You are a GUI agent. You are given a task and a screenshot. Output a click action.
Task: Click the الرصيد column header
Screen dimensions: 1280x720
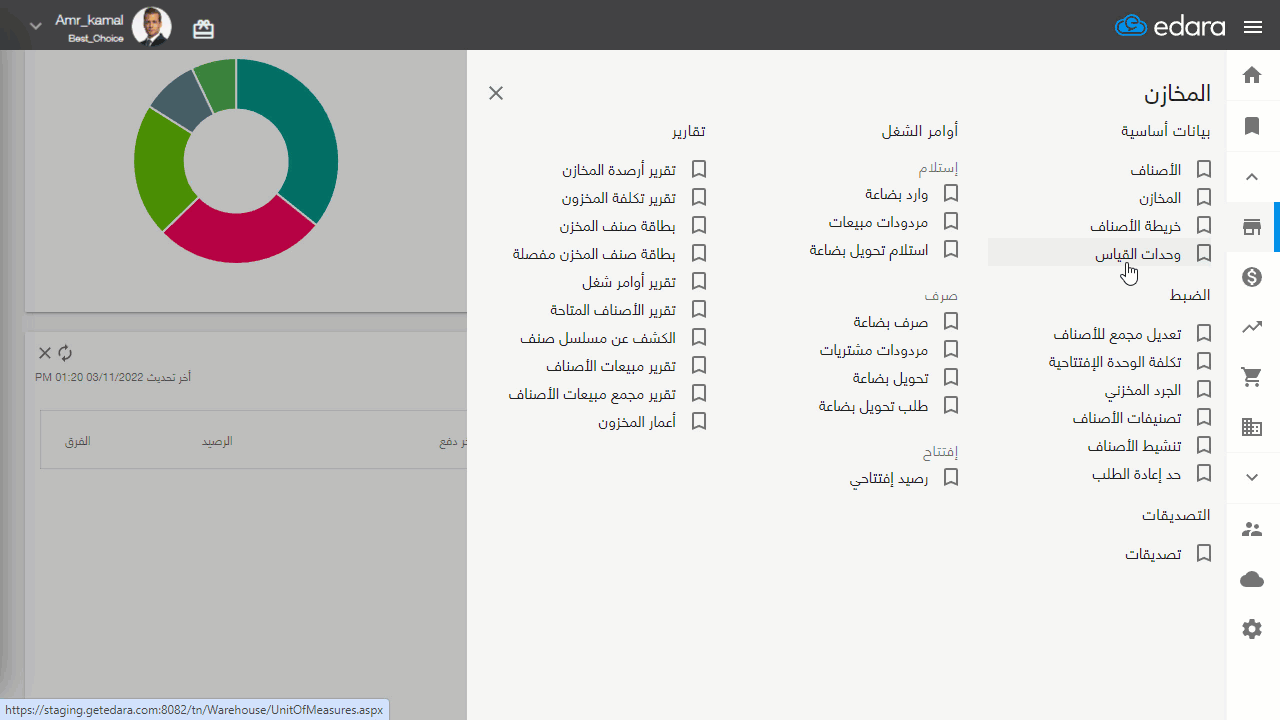tap(217, 441)
